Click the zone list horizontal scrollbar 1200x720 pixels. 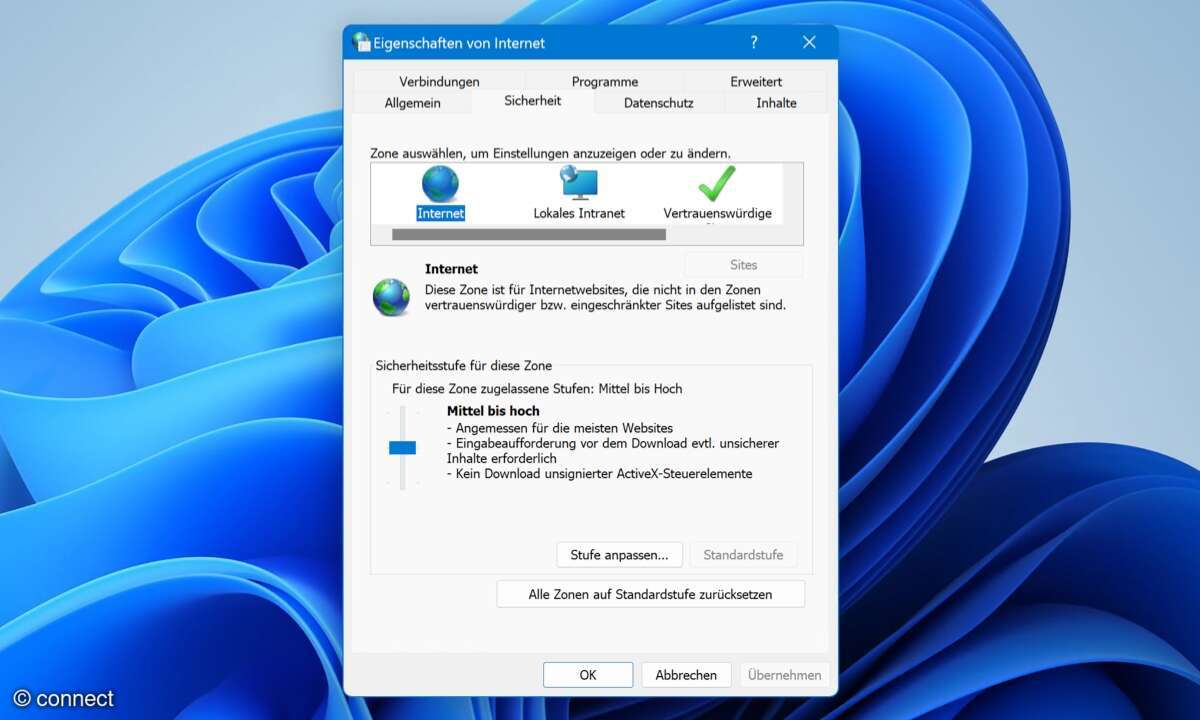coord(528,234)
